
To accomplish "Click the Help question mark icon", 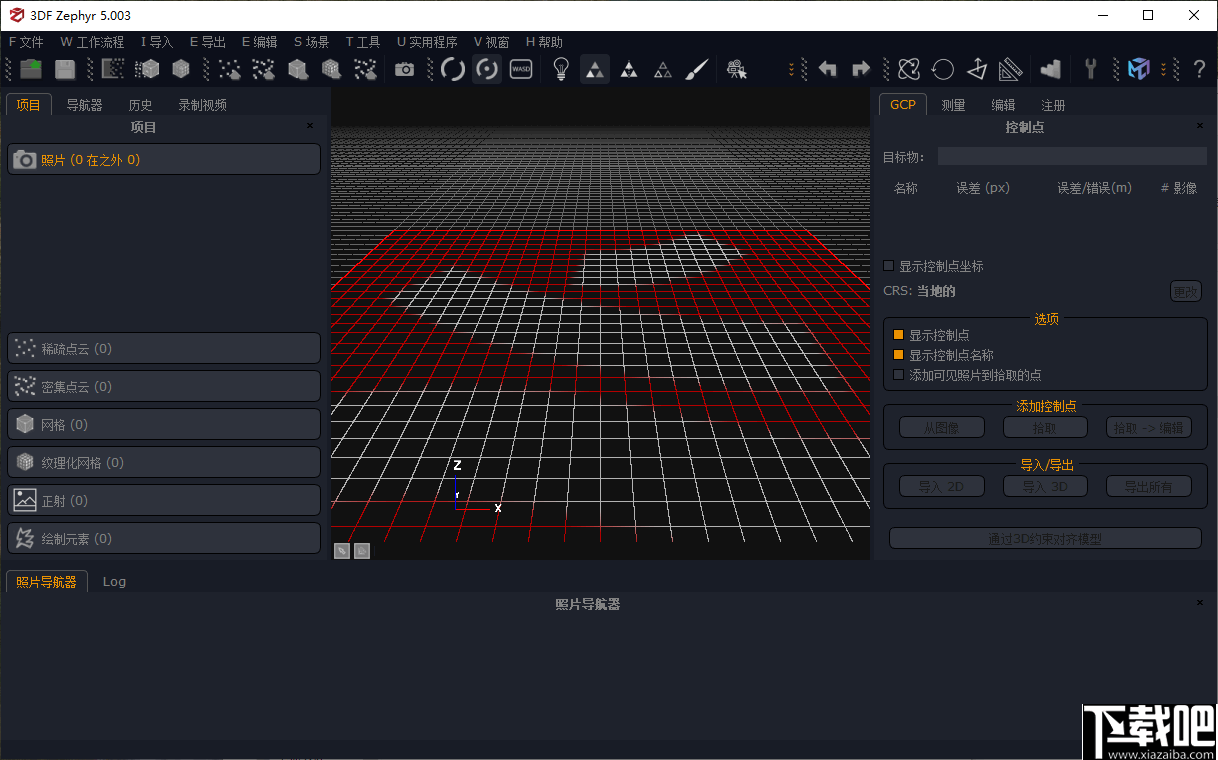I will [x=1199, y=69].
